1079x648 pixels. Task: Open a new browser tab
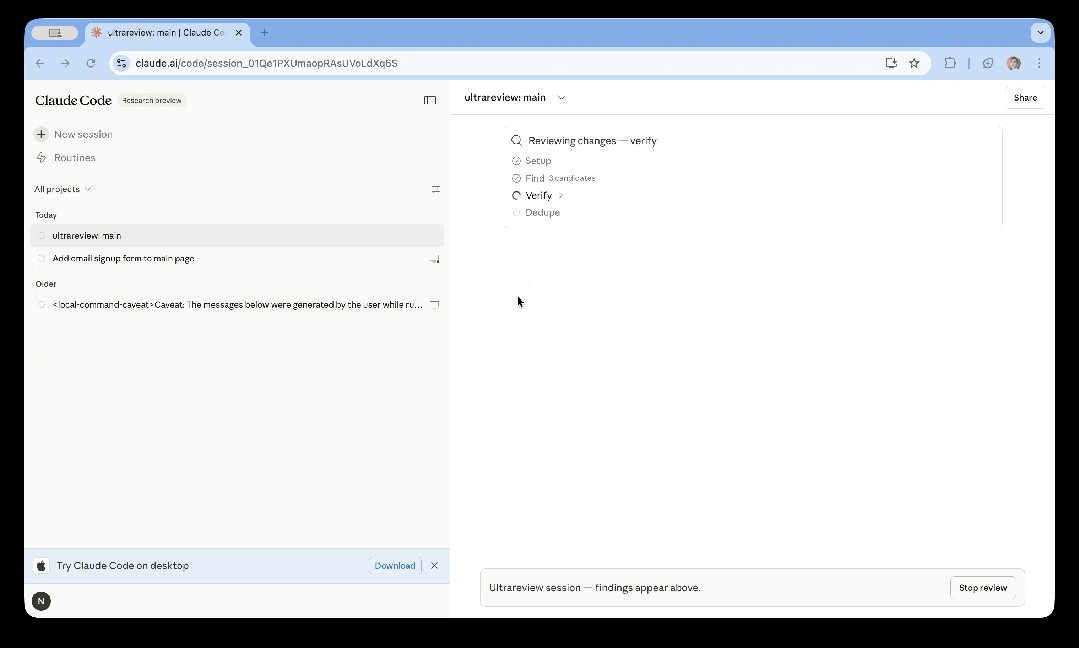[264, 32]
